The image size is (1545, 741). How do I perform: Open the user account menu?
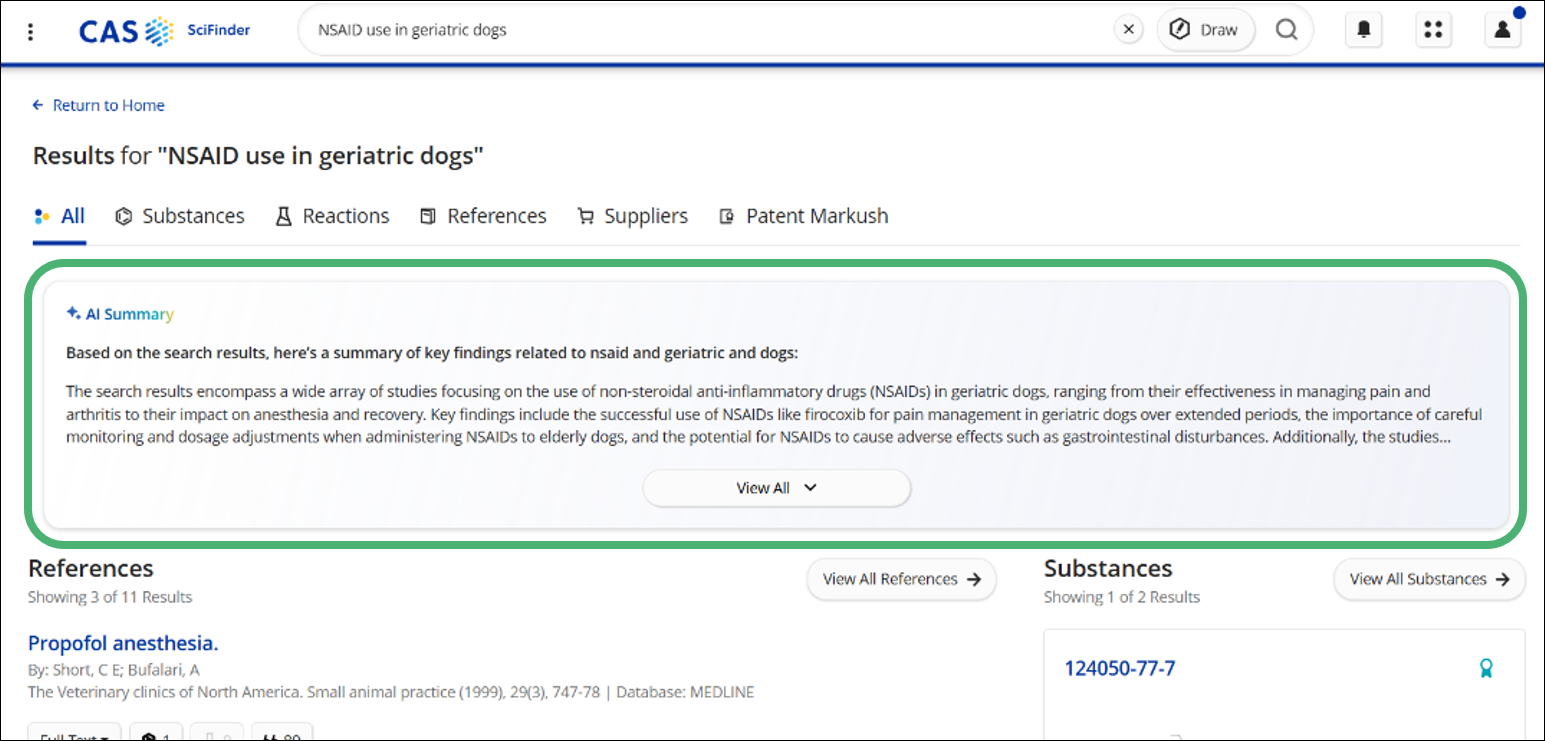pyautogui.click(x=1502, y=30)
